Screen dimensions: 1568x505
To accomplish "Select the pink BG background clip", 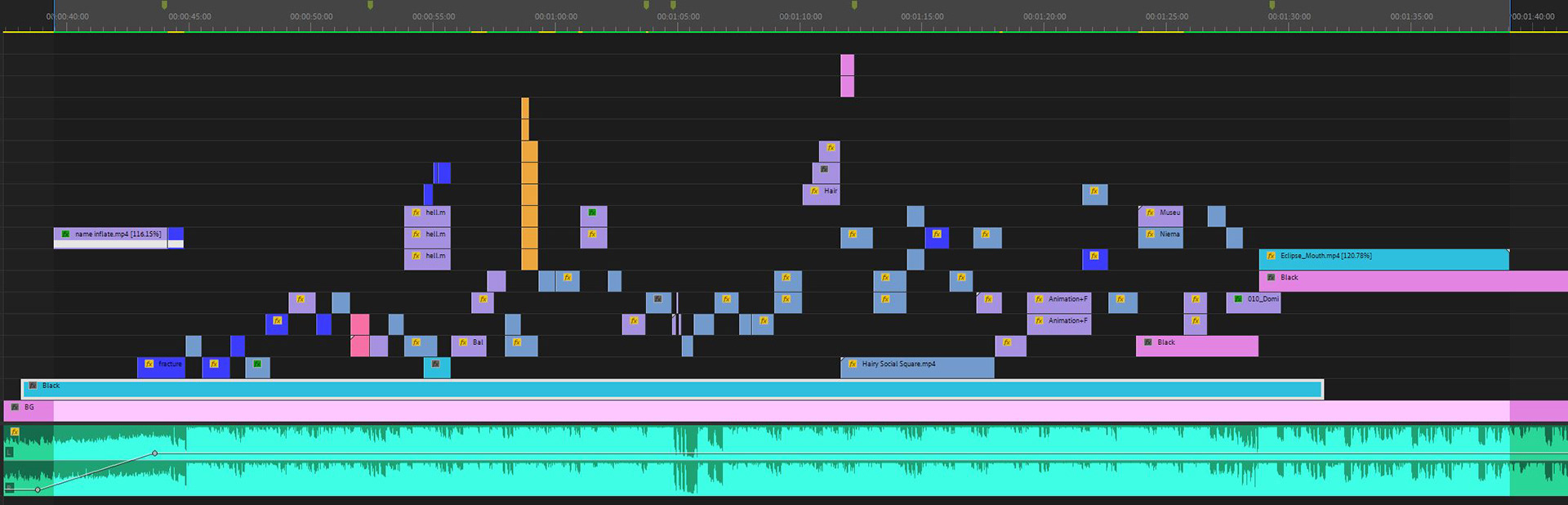I will [x=784, y=411].
